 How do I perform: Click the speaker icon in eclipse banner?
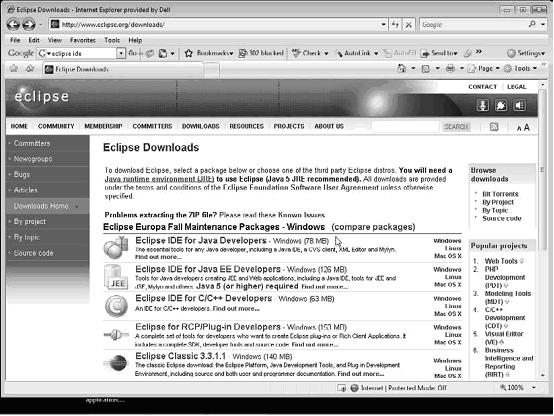click(x=519, y=105)
